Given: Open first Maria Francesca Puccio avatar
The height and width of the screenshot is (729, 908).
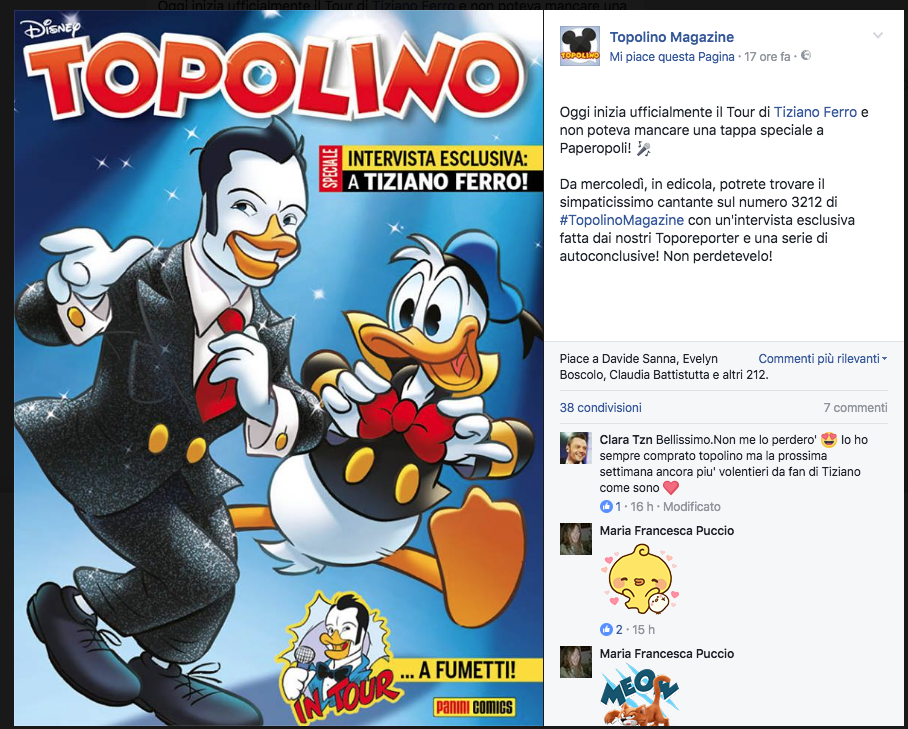Looking at the screenshot, I should pyautogui.click(x=576, y=538).
